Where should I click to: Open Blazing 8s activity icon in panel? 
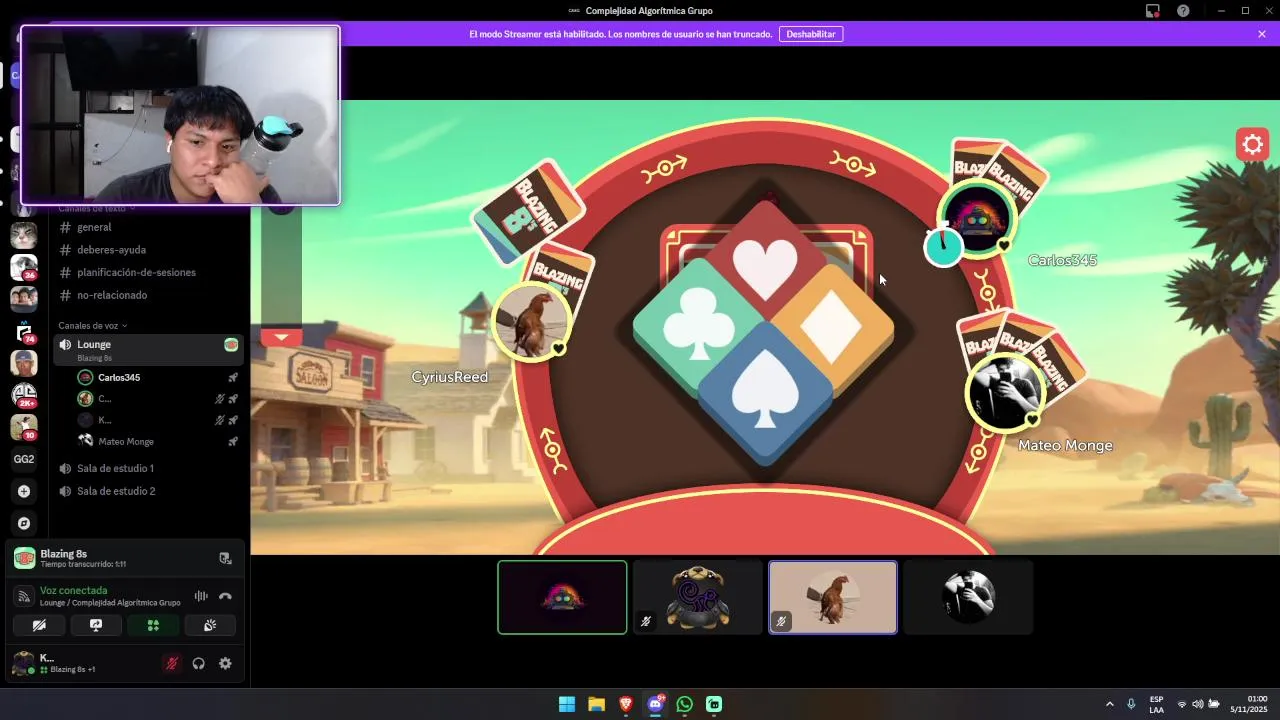[x=24, y=558]
